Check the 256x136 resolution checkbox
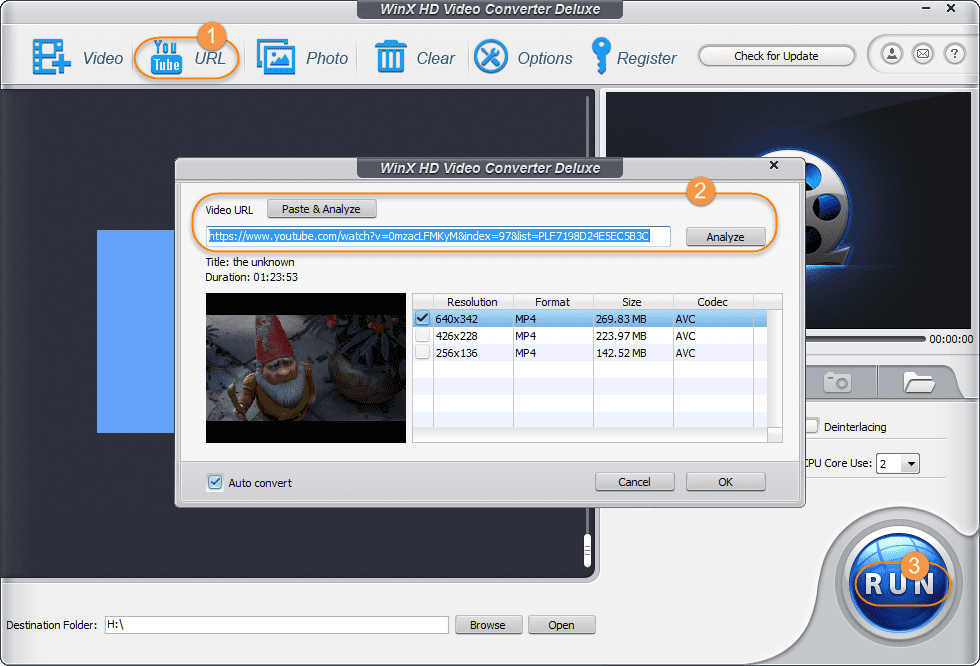This screenshot has height=666, width=980. 422,352
